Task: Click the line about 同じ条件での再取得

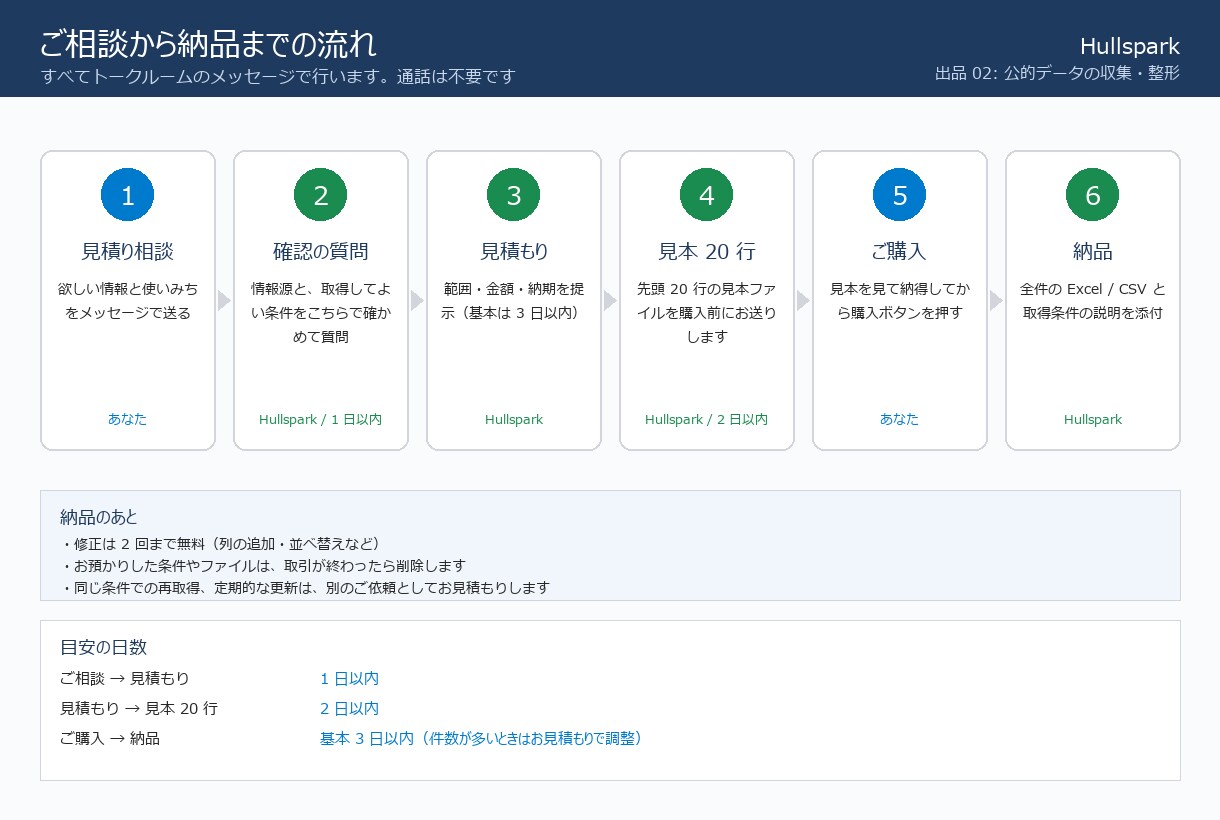Action: [x=305, y=587]
